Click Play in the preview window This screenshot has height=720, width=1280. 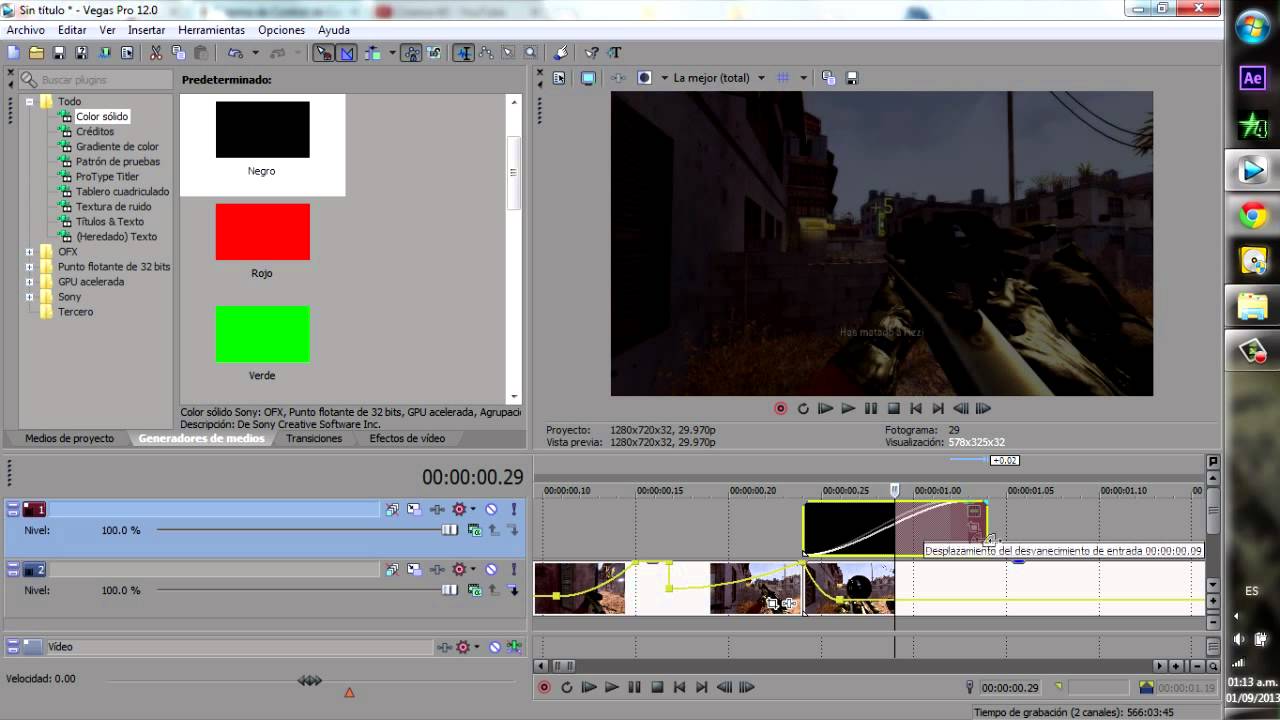coord(848,408)
